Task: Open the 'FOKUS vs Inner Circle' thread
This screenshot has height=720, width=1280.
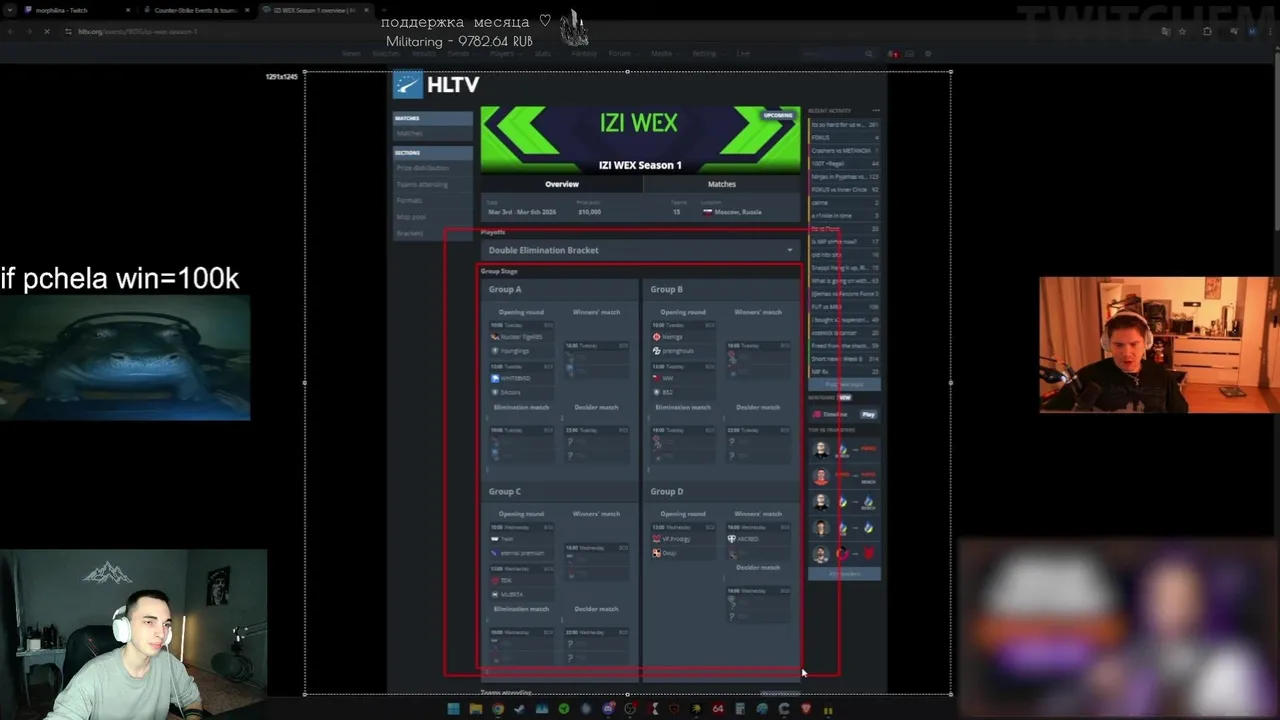Action: [845, 189]
